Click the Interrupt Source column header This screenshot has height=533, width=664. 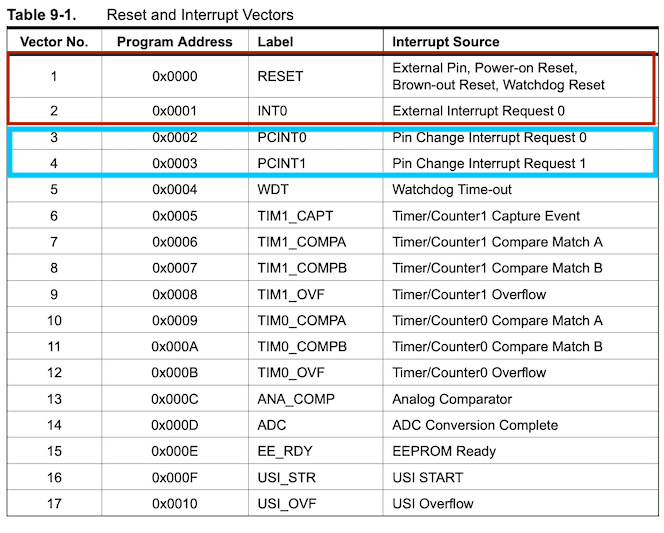tap(446, 42)
